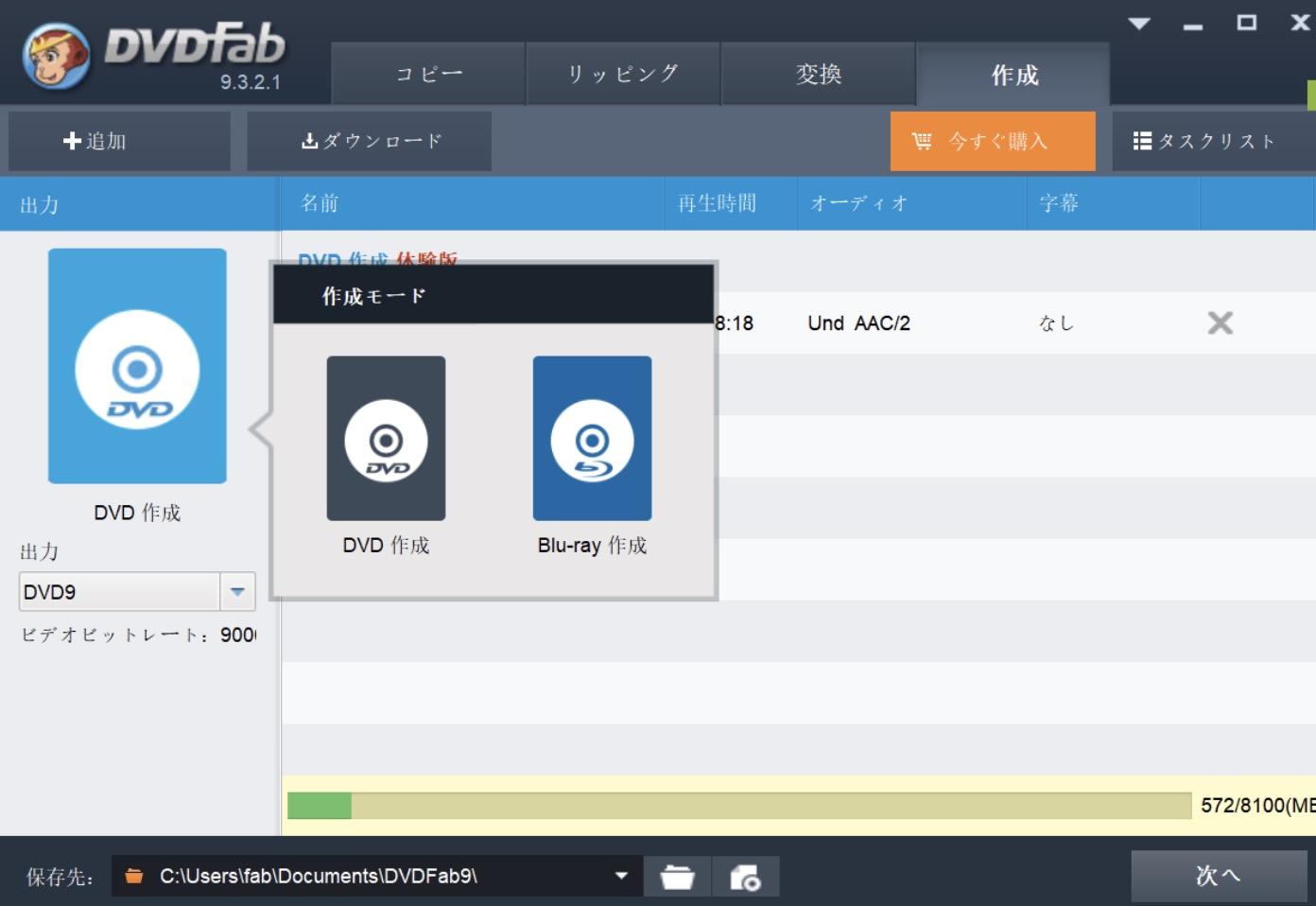
Task: Open the タスクリスト button
Action: point(1213,141)
